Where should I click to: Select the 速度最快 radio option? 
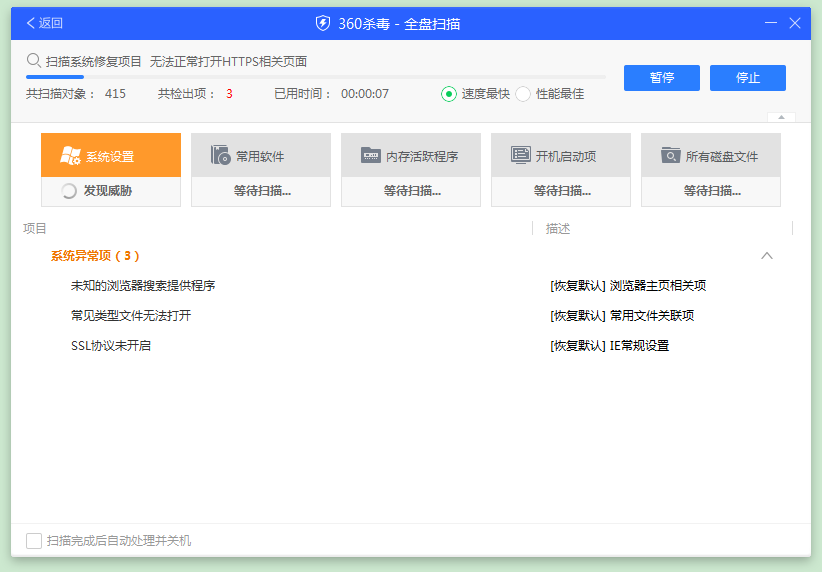(449, 94)
